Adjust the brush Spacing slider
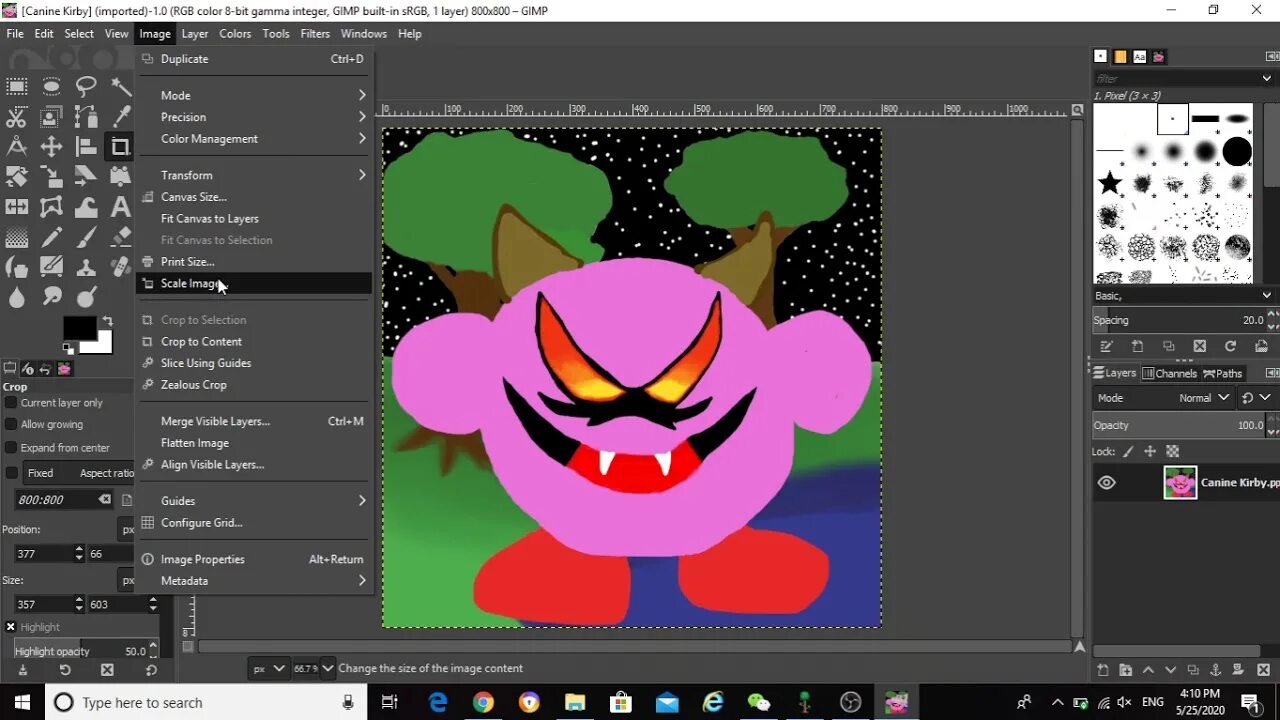This screenshot has height=720, width=1280. (1178, 320)
